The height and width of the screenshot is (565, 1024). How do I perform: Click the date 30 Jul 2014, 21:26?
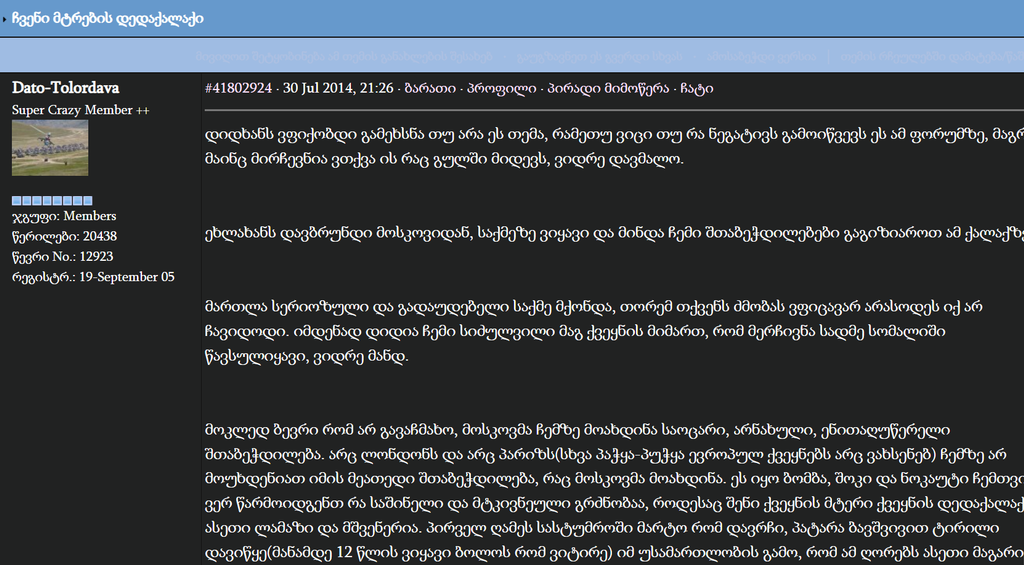coord(338,88)
